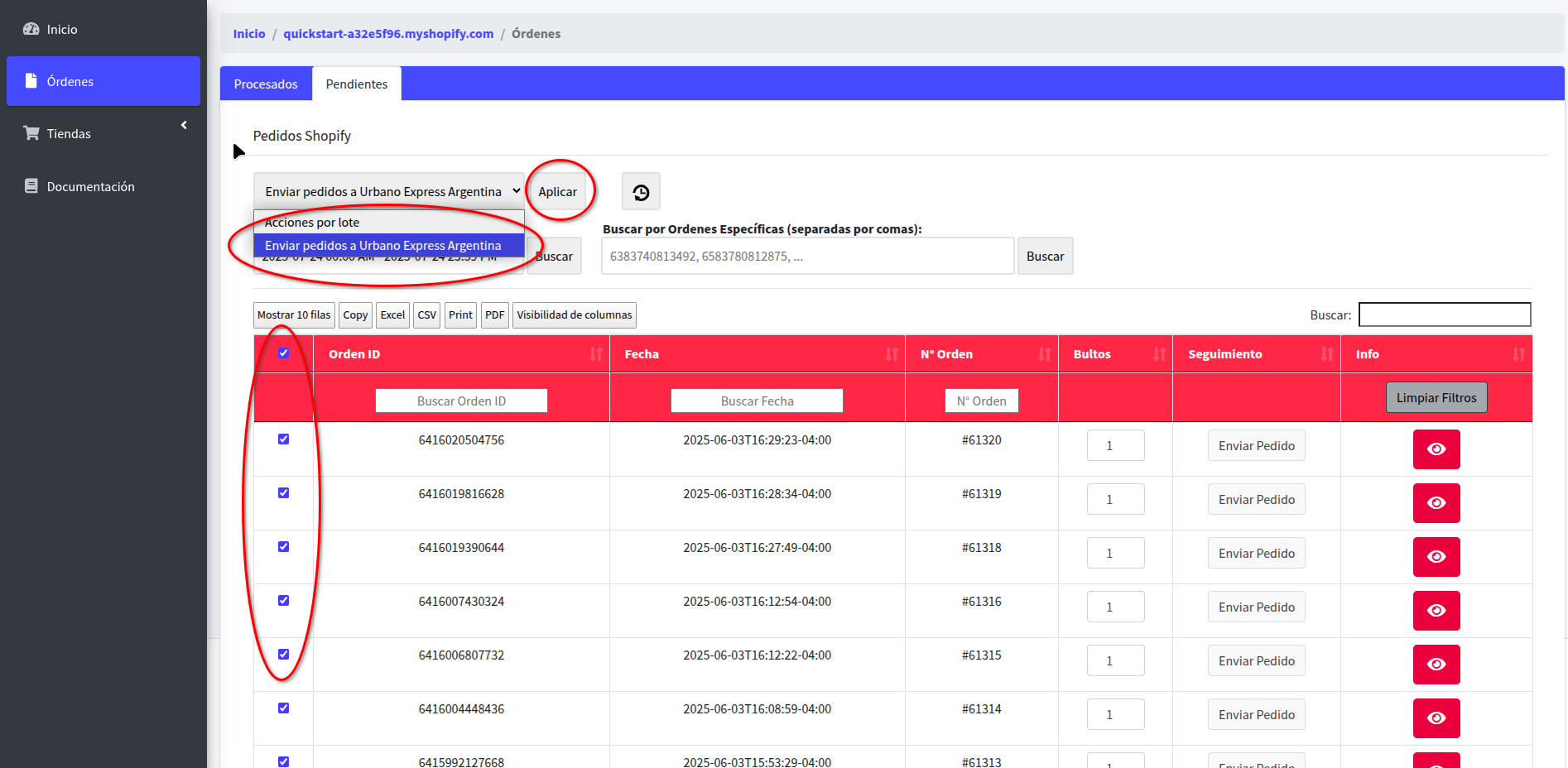The height and width of the screenshot is (768, 1568).
Task: Expand the Tiendas sidebar submenu chevron
Action: coord(184,125)
